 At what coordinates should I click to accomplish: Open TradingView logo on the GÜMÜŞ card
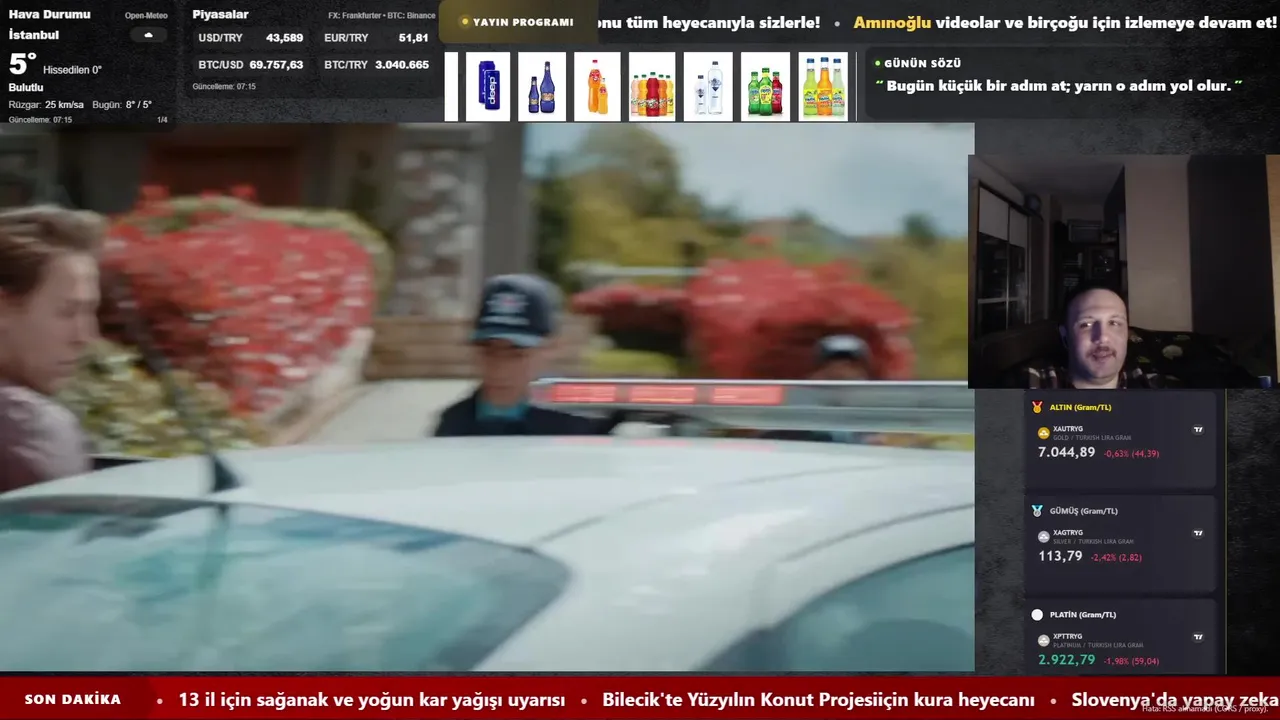coord(1198,533)
